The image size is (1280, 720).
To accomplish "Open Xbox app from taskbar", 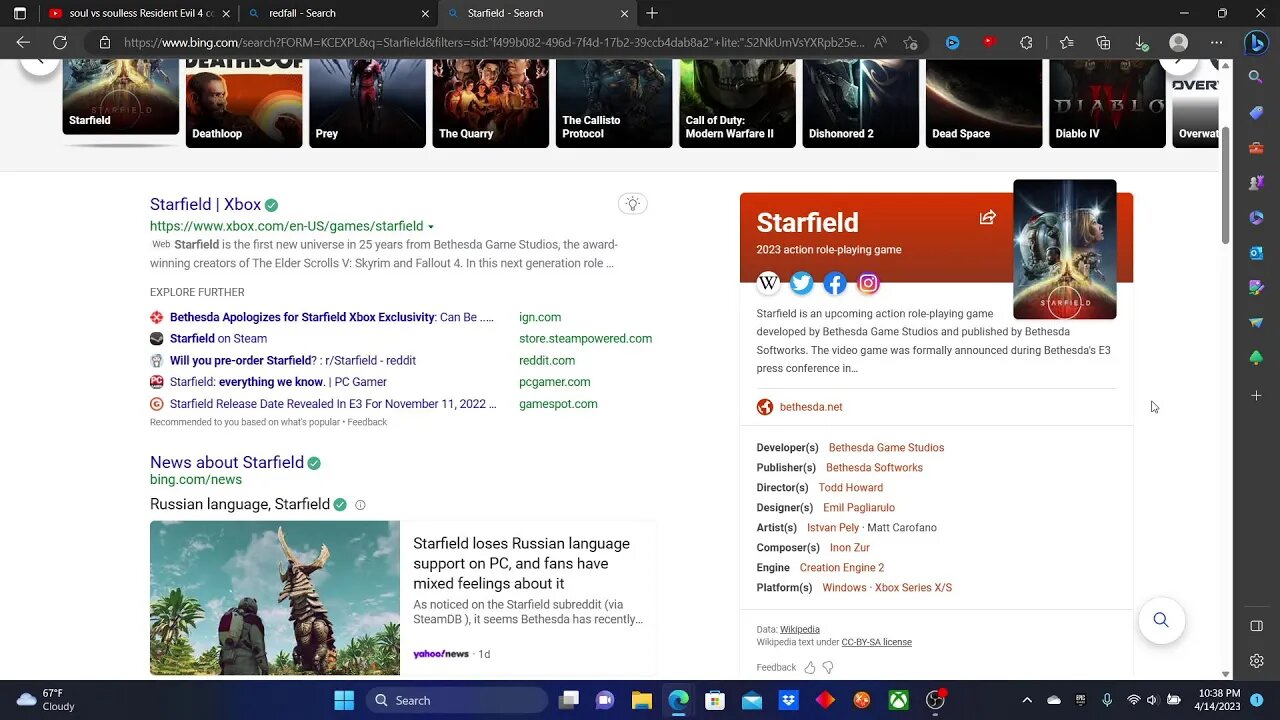I will coord(899,700).
